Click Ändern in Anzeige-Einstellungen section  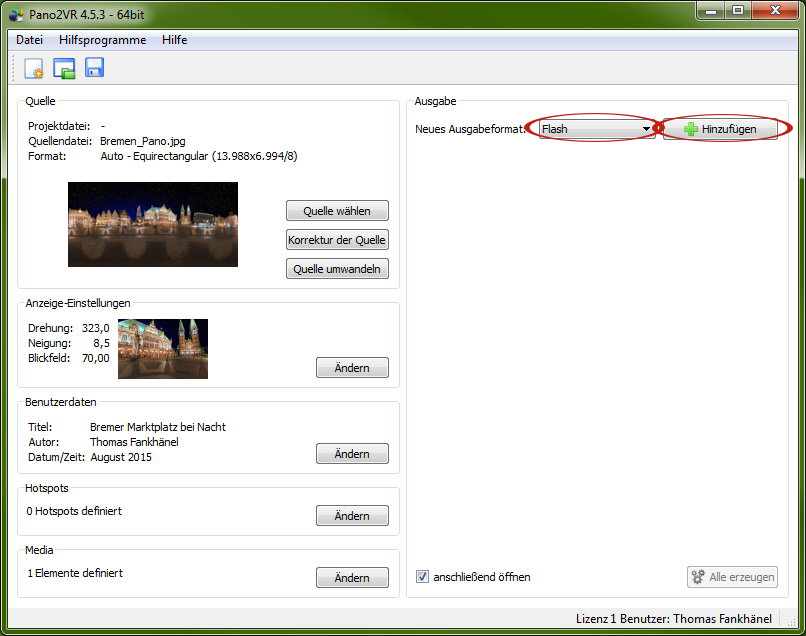(352, 368)
